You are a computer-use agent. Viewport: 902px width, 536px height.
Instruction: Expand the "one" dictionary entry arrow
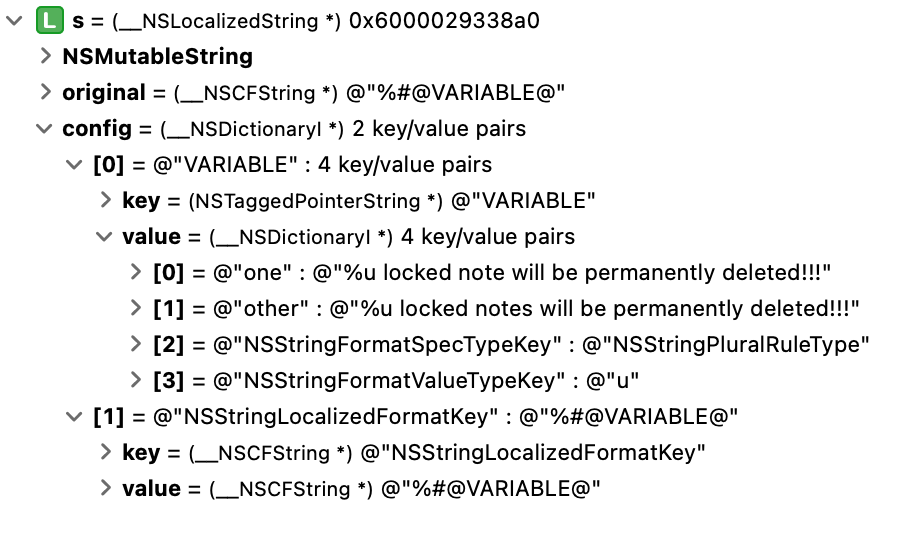tap(136, 272)
